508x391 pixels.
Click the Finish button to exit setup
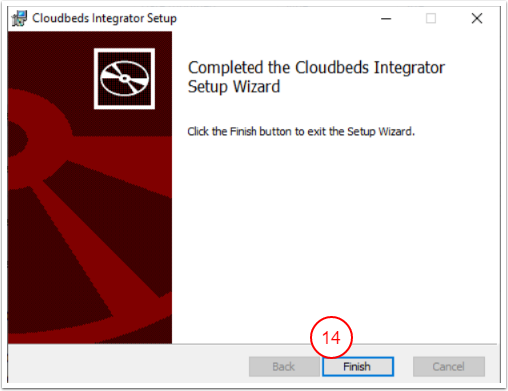358,366
